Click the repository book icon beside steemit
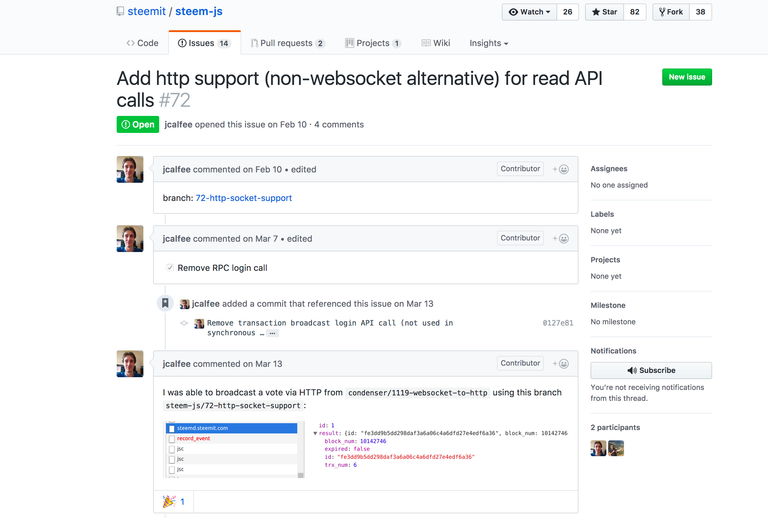This screenshot has width=768, height=518. (x=120, y=11)
